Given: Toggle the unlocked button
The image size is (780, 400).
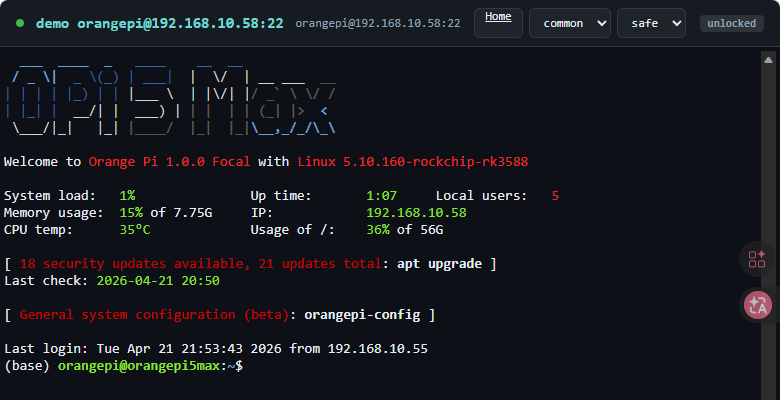Looking at the screenshot, I should [x=731, y=23].
